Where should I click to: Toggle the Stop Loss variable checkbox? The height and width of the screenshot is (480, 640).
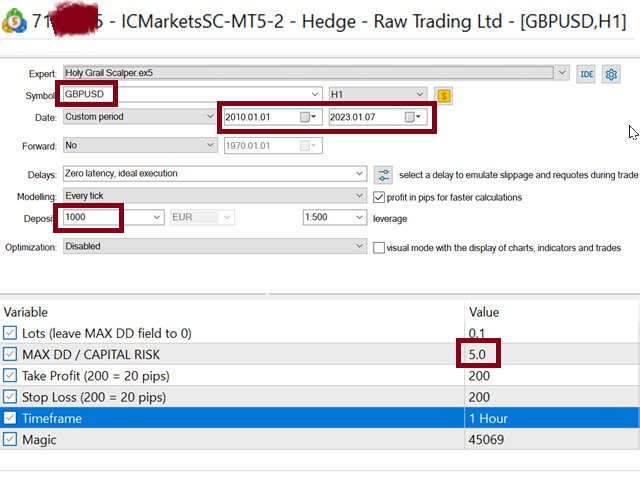[x=10, y=396]
